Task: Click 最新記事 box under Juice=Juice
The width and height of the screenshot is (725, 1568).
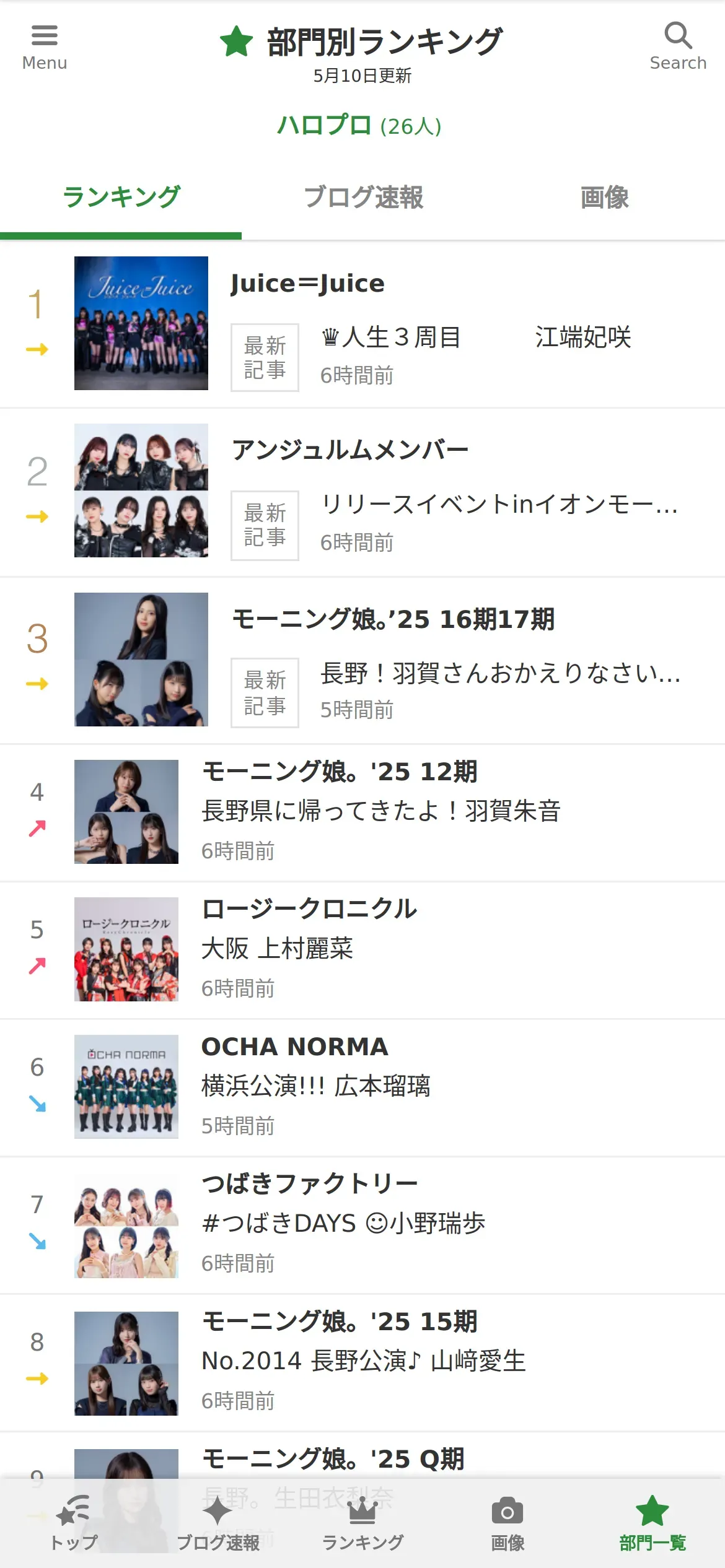Action: point(265,357)
